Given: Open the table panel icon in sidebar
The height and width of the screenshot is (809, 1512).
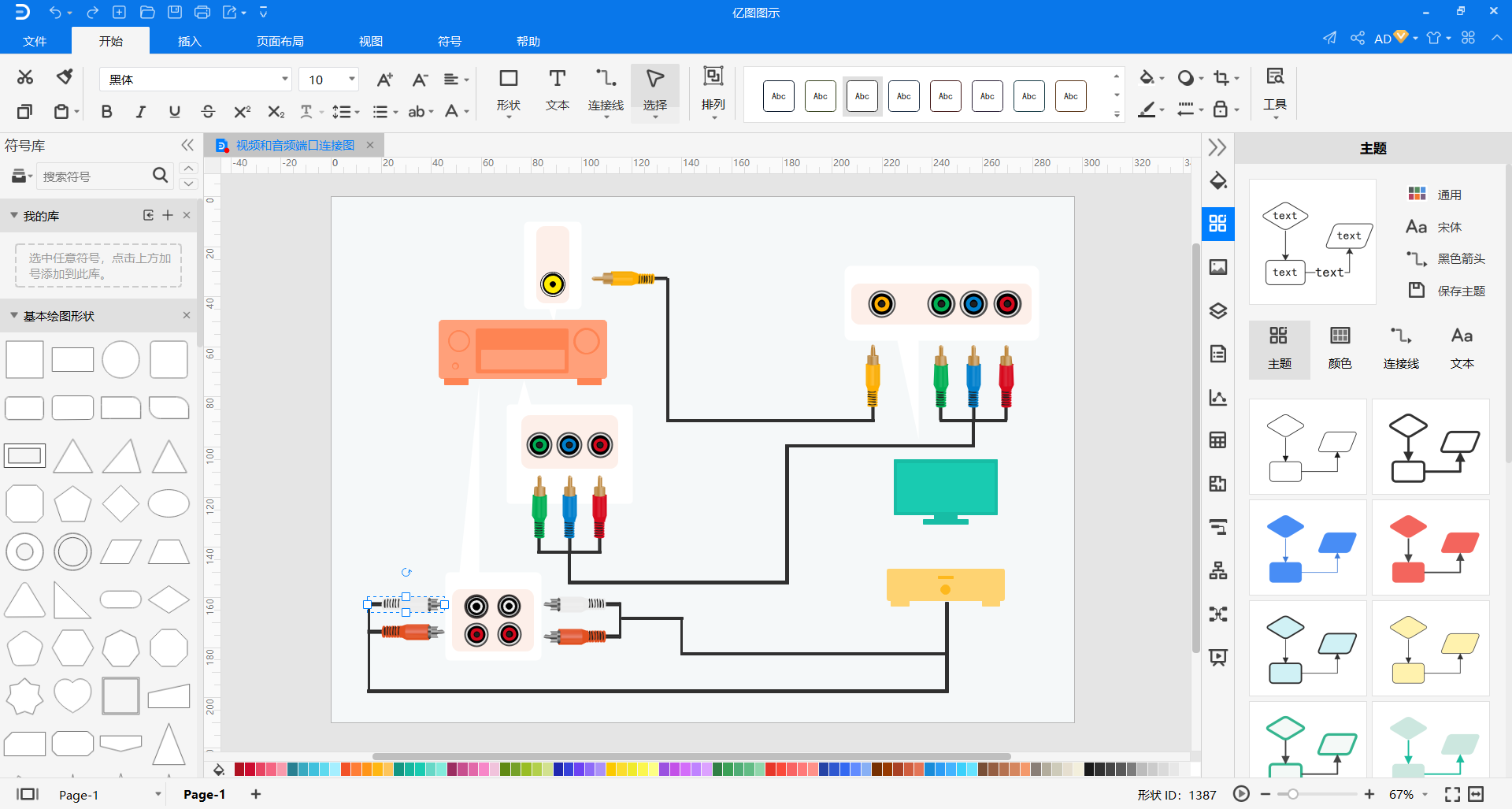Looking at the screenshot, I should pos(1217,440).
